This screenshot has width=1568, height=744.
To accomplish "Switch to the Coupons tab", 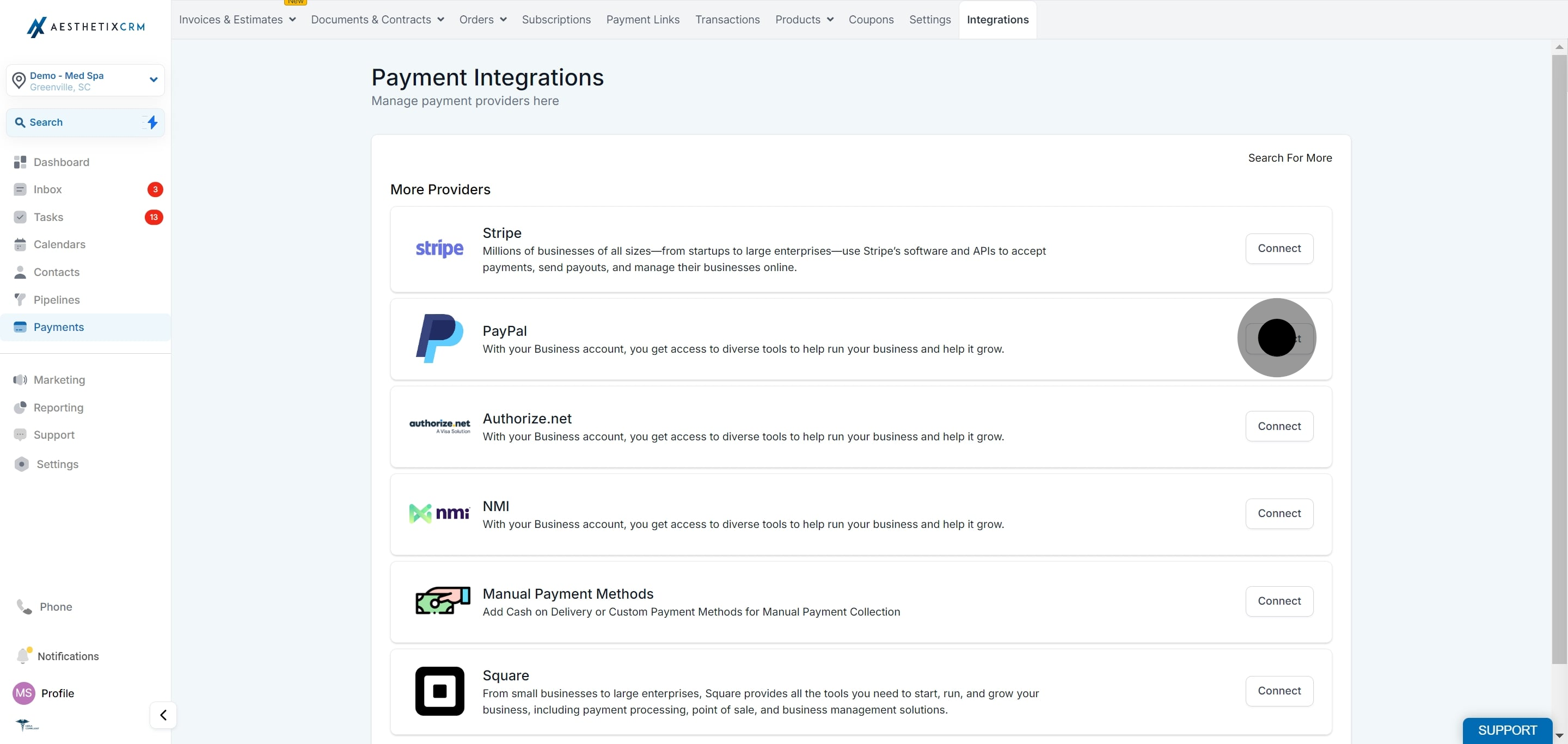I will click(871, 20).
